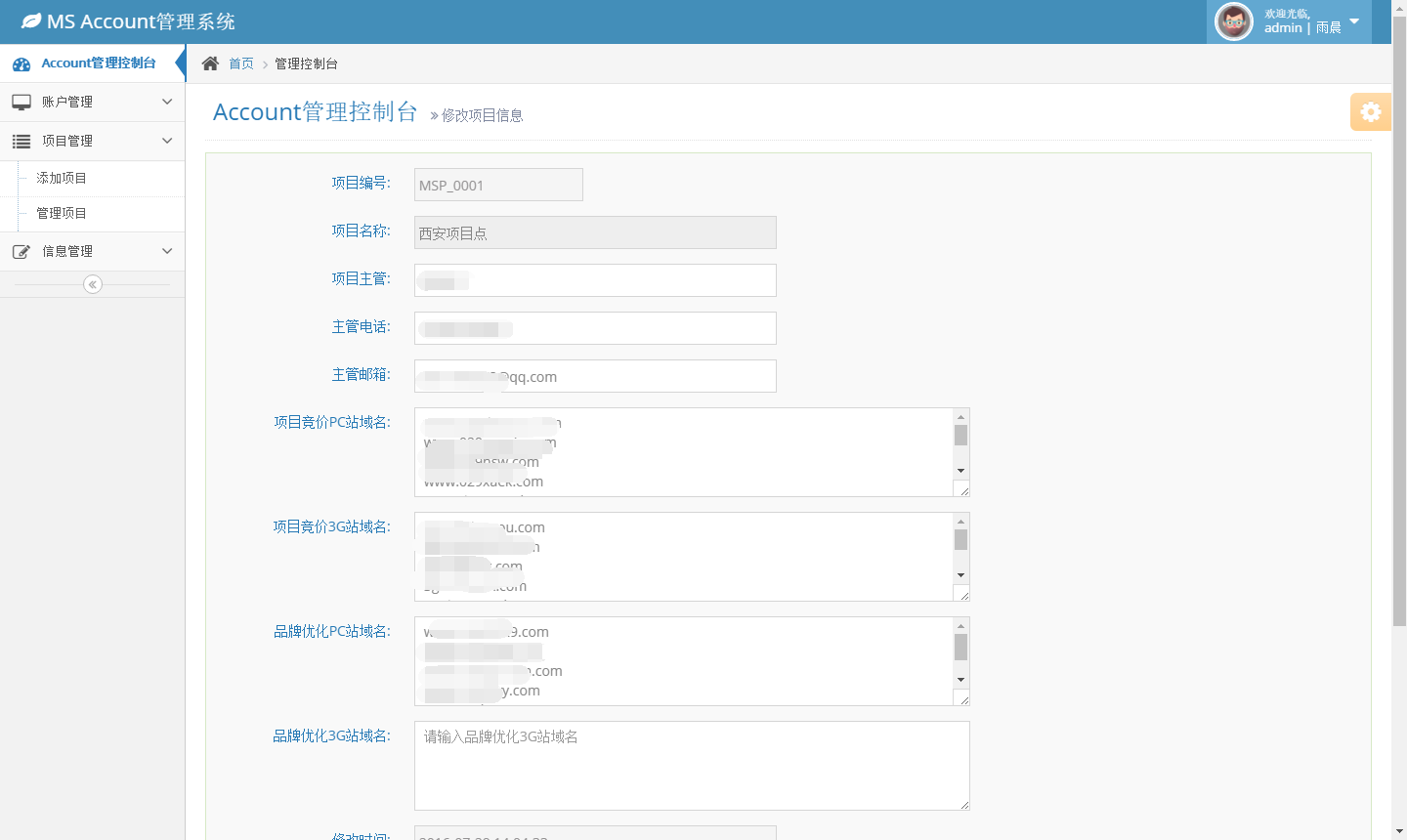
Task: Click the list icon for 项目管理
Action: pyautogui.click(x=21, y=142)
